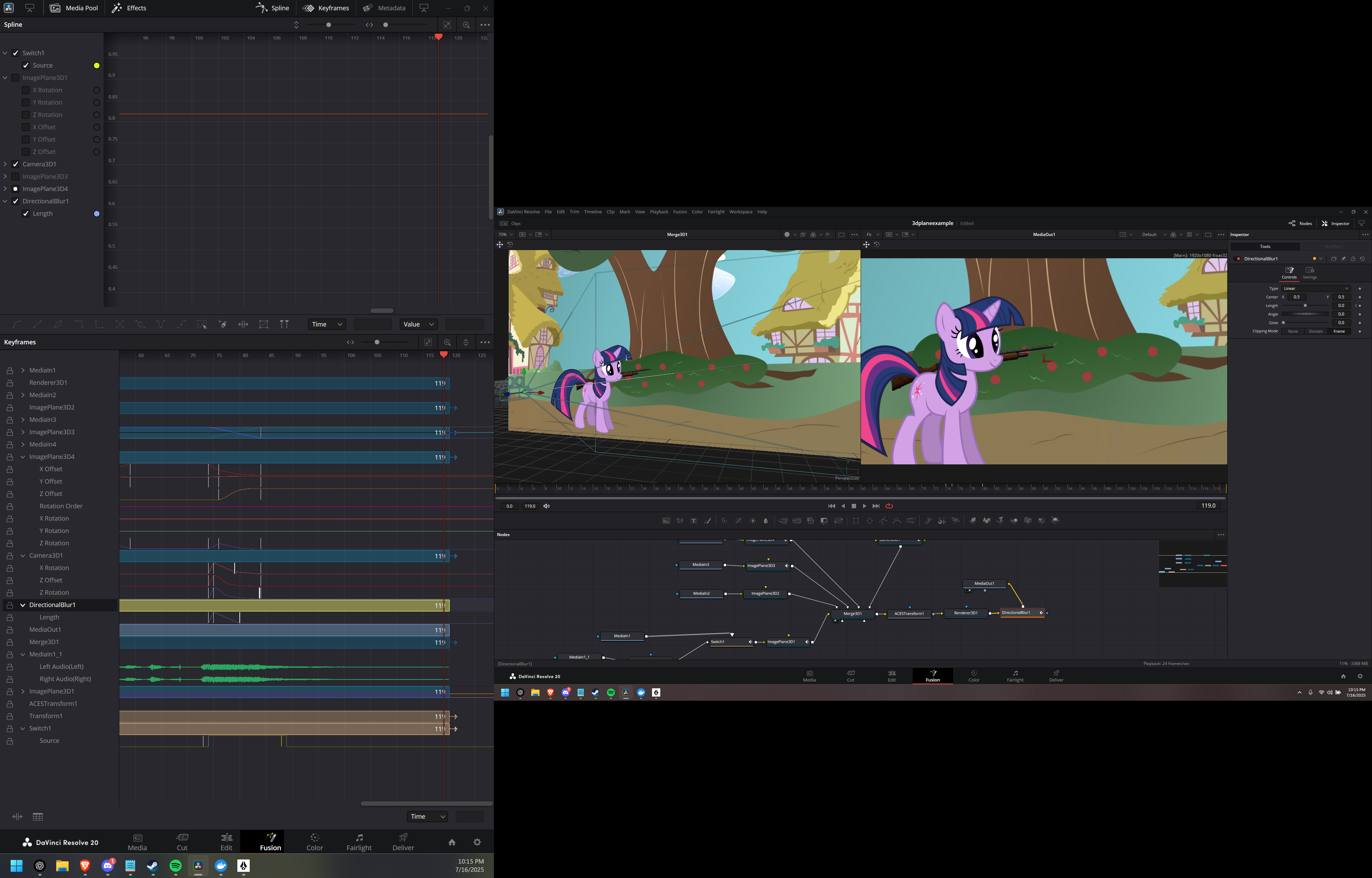
Task: Open the Effects panel
Action: pos(129,8)
